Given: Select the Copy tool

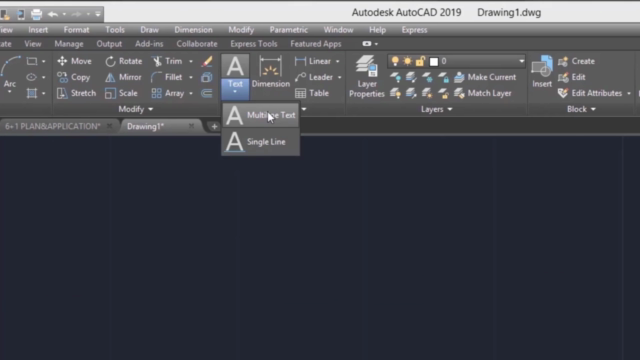Looking at the screenshot, I should pos(73,77).
